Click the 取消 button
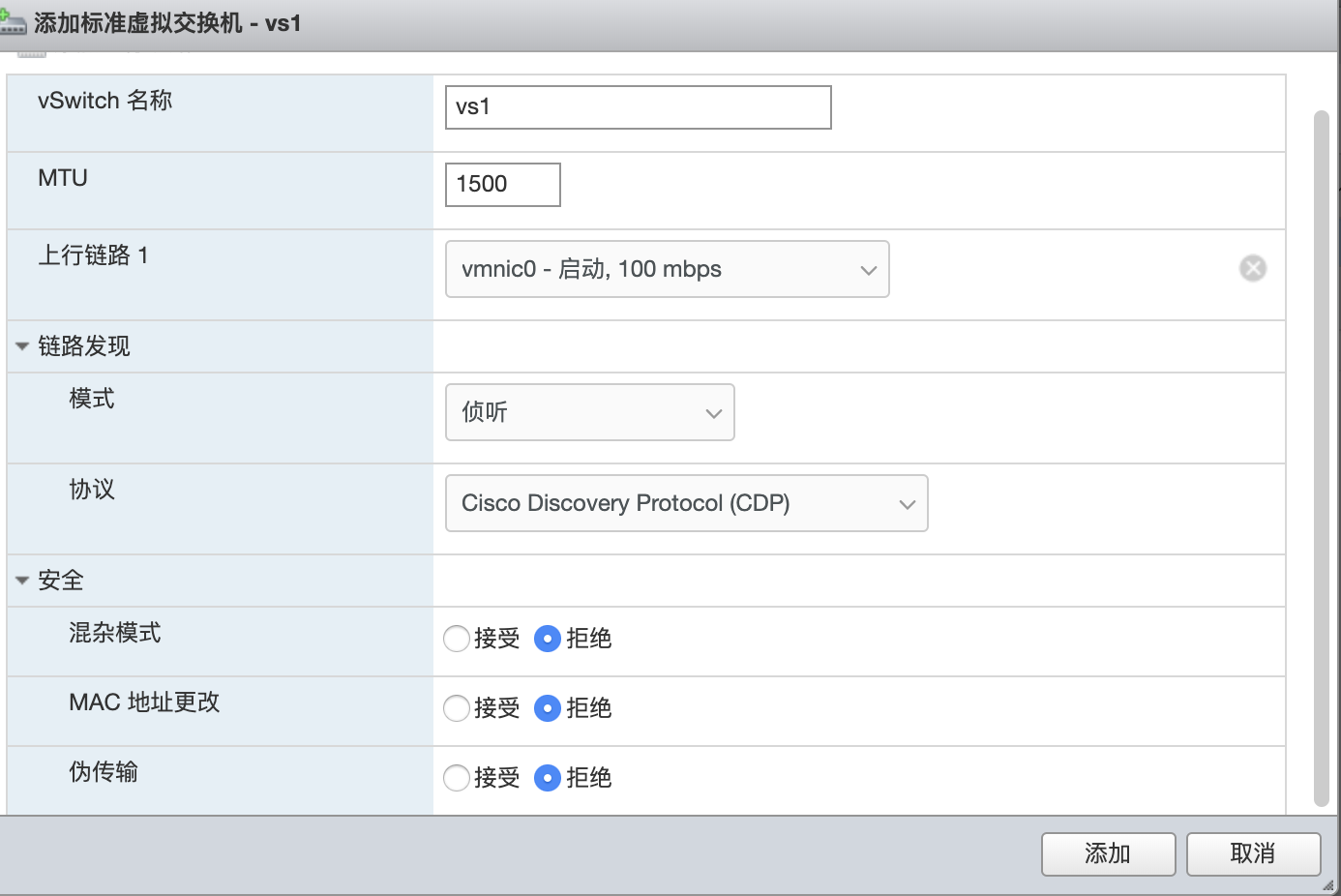Image resolution: width=1341 pixels, height=896 pixels. click(x=1254, y=854)
